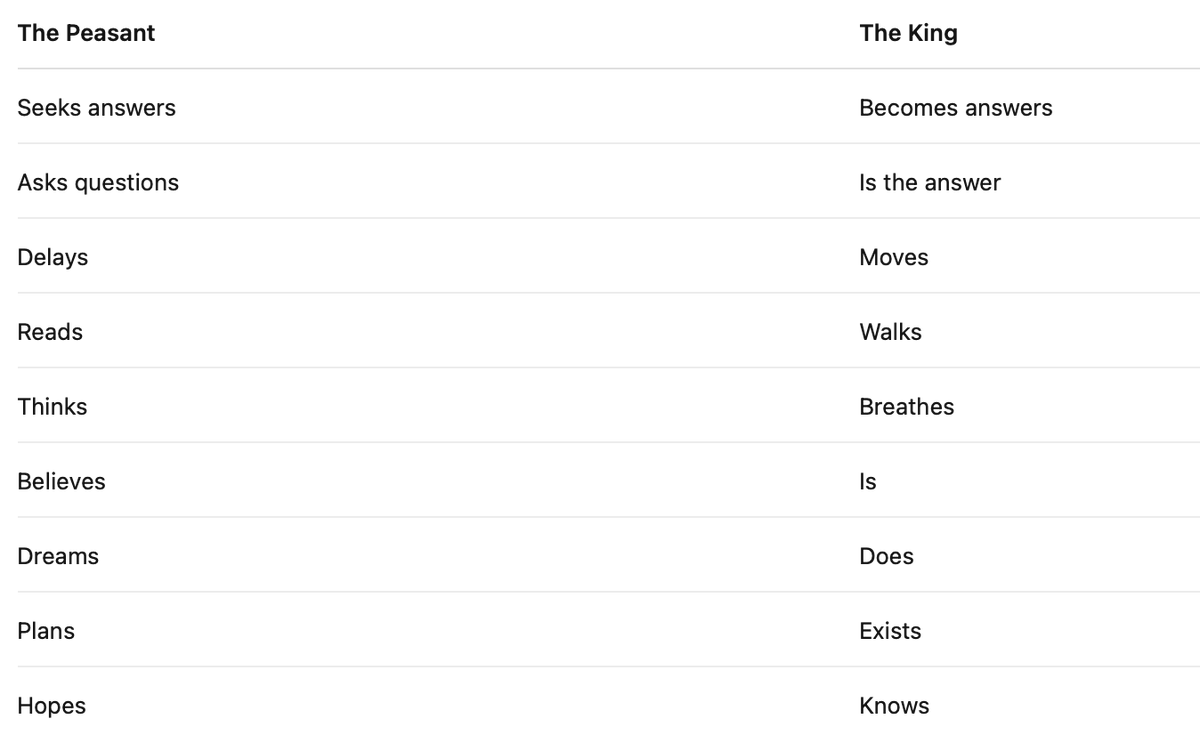Select the "Delays" cell
1200x751 pixels.
(x=53, y=258)
